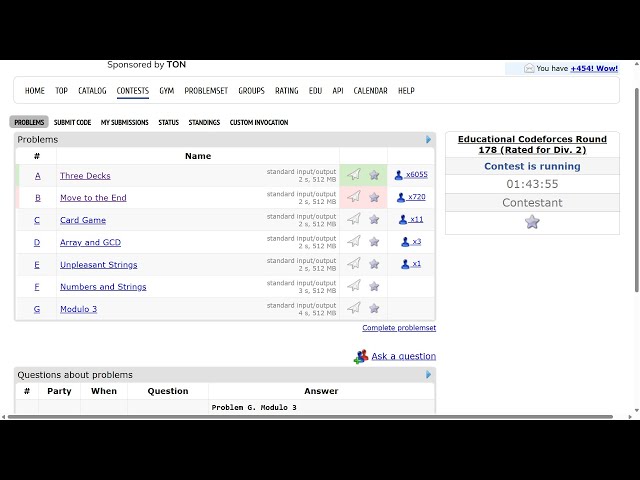This screenshot has width=640, height=480.
Task: Switch to the SUBMIT CODE tab
Action: click(72, 122)
